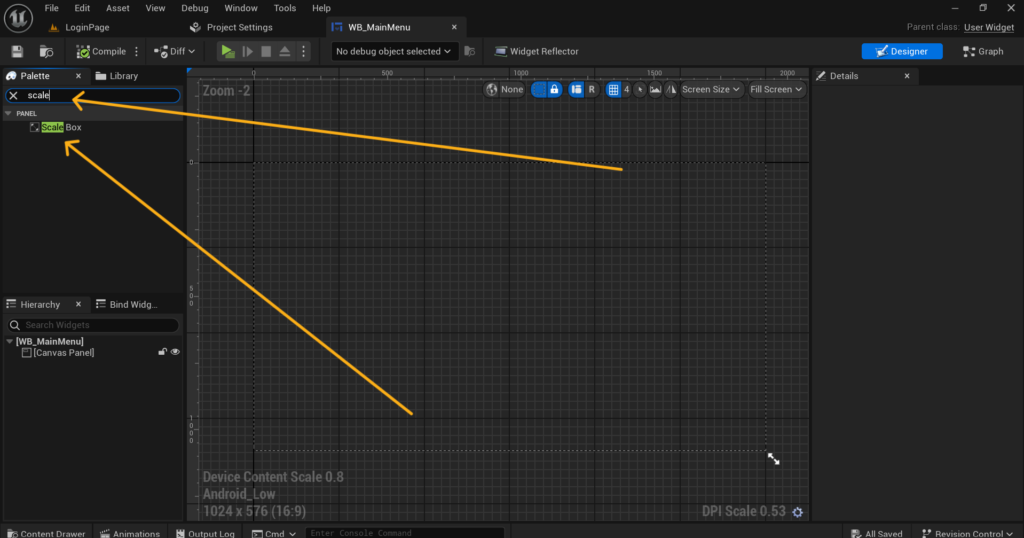1024x538 pixels.
Task: Toggle Canvas Panel visibility eye icon
Action: [175, 352]
